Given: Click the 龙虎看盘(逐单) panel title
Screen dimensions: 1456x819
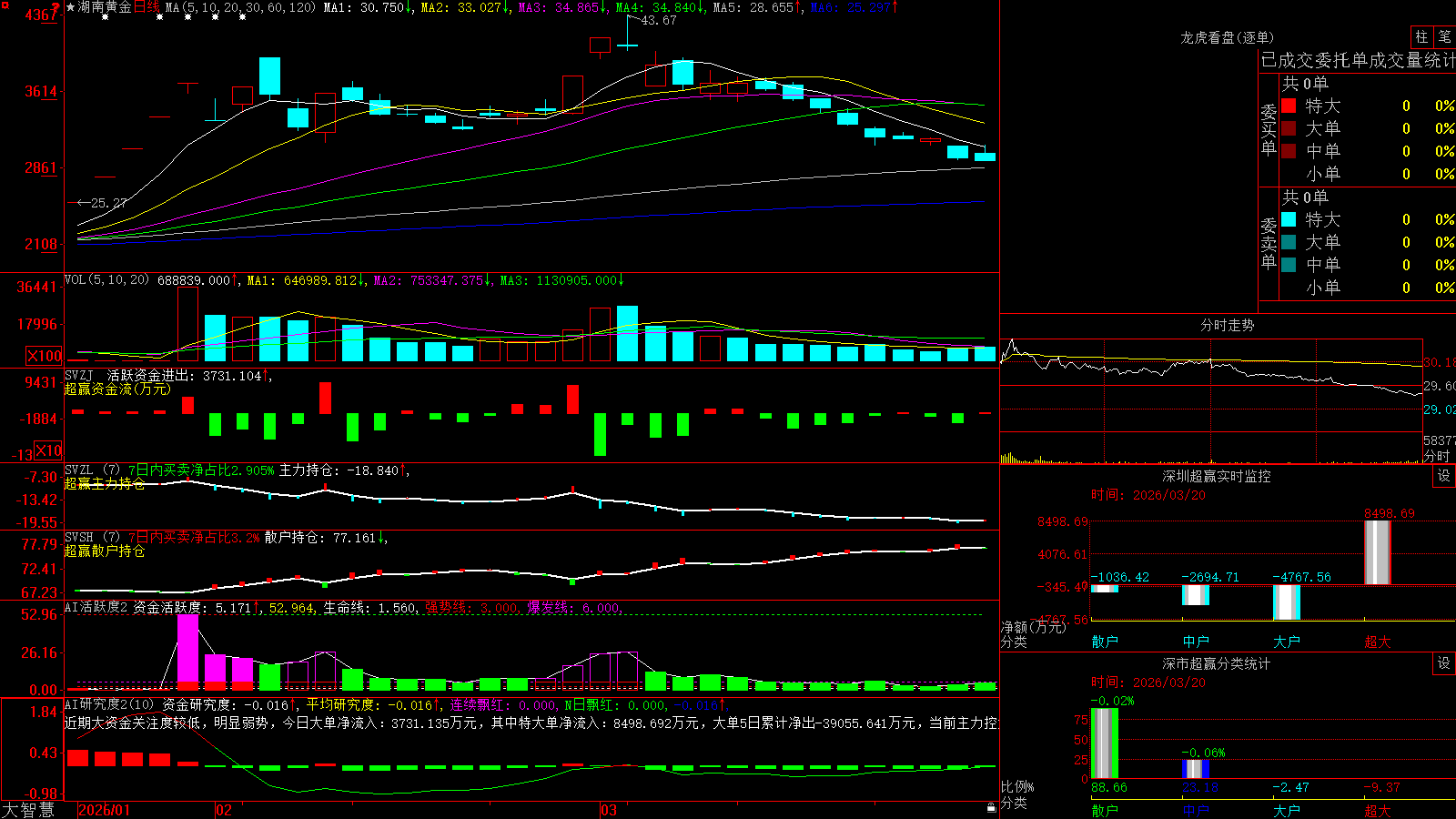Looking at the screenshot, I should 1228,37.
